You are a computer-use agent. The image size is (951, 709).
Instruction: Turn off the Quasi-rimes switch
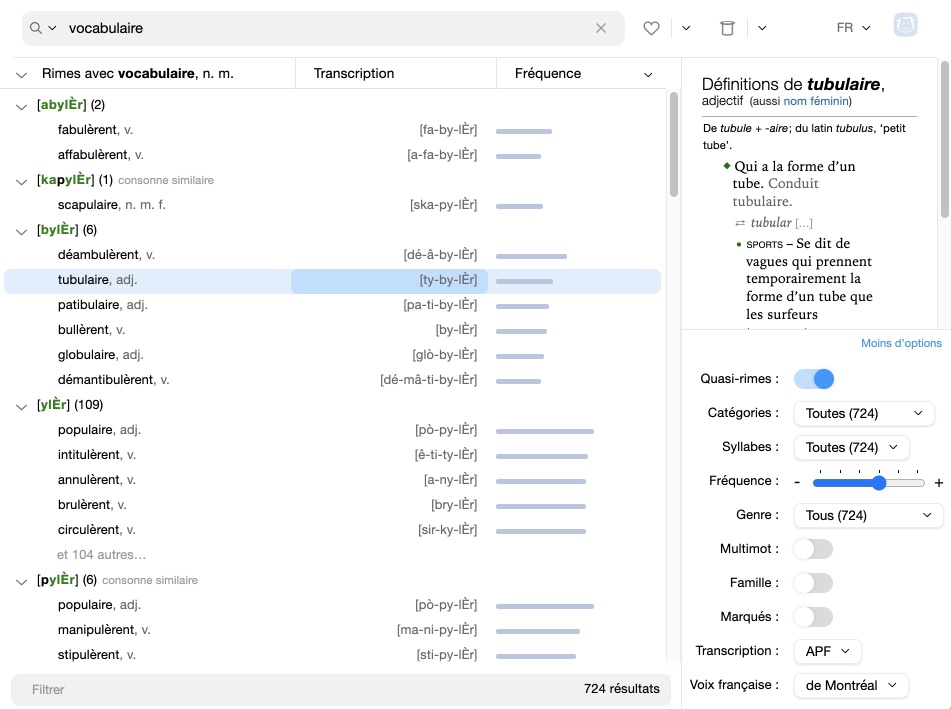tap(813, 379)
